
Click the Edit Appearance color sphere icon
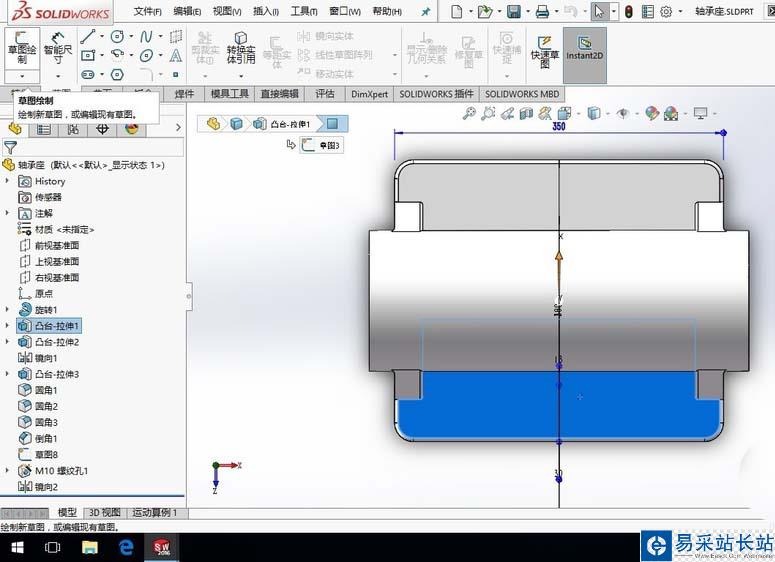(x=652, y=113)
